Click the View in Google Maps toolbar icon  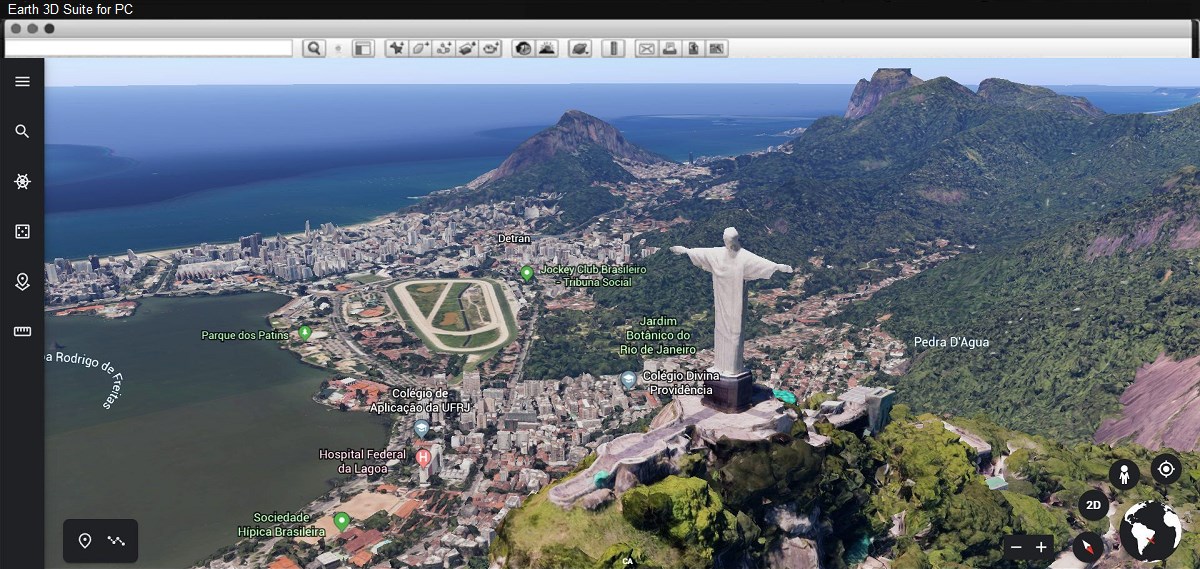[716, 48]
